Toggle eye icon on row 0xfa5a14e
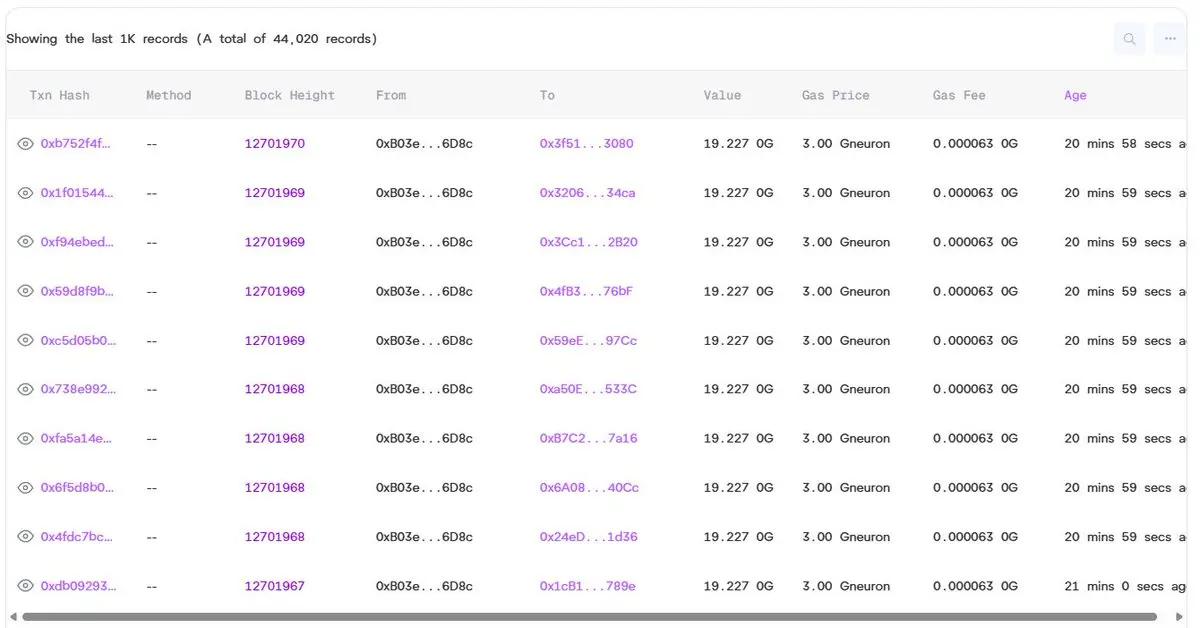 (x=26, y=438)
